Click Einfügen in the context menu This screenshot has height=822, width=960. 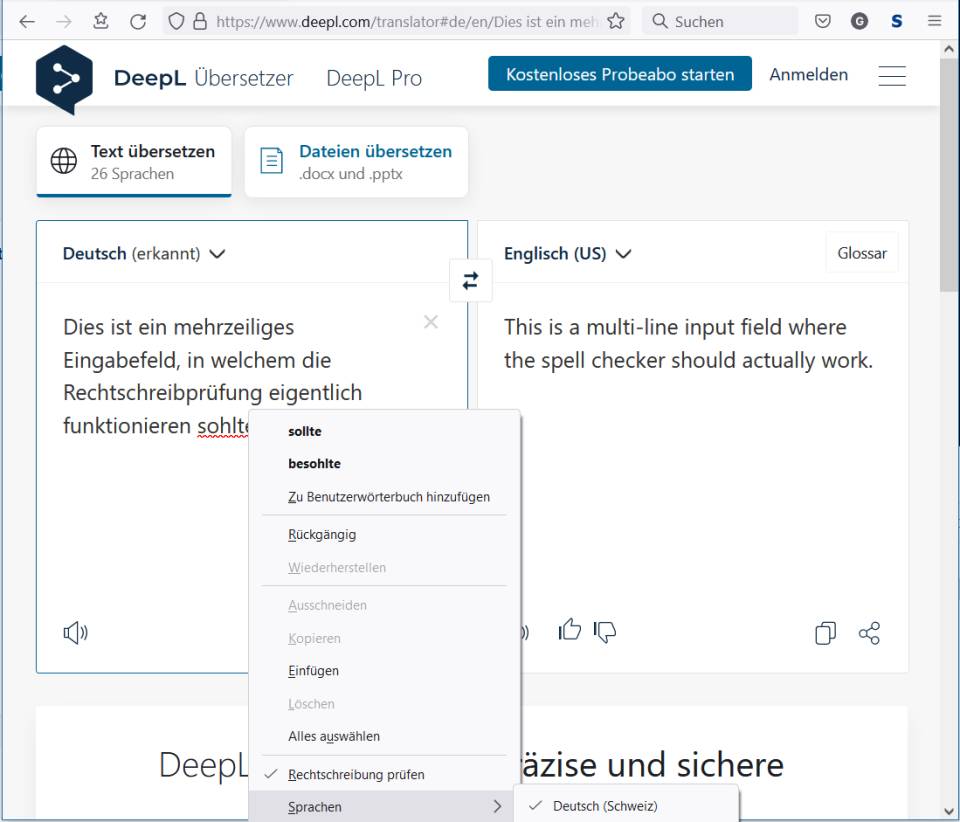384,670
